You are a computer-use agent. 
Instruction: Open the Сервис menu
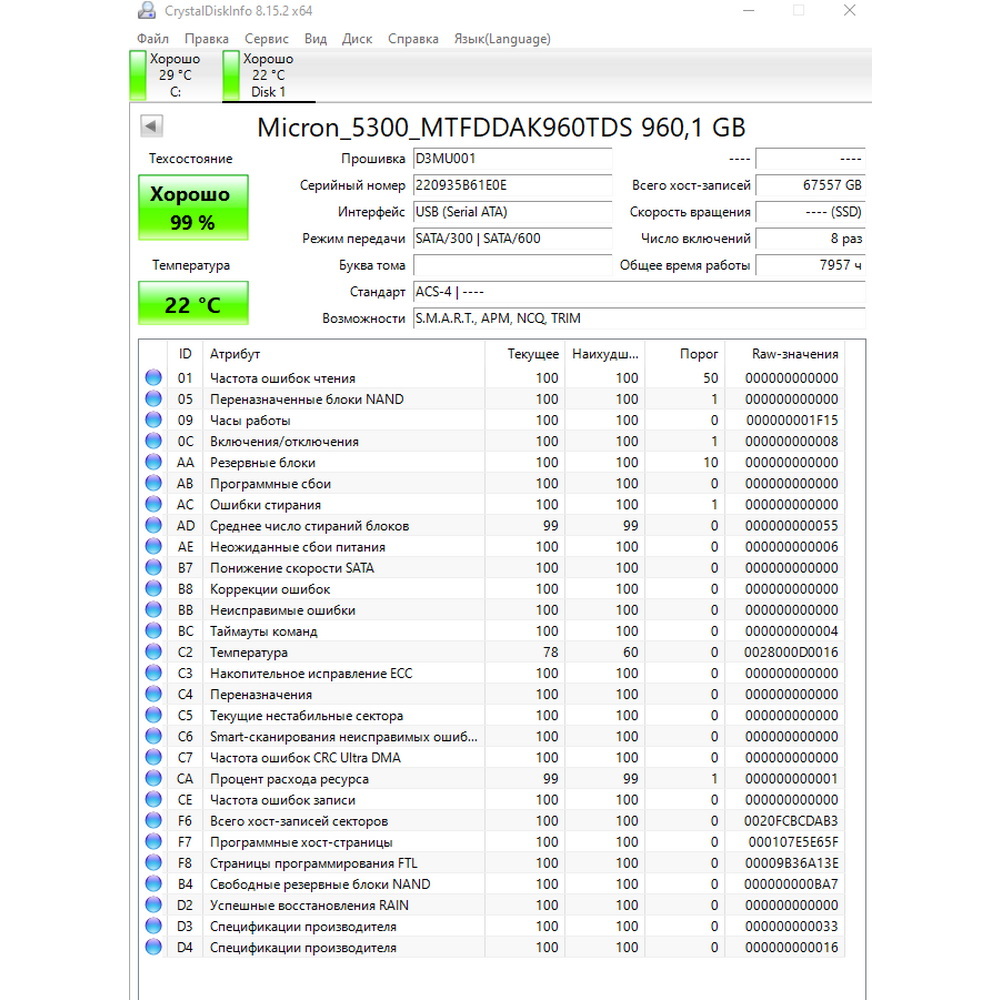[x=267, y=39]
